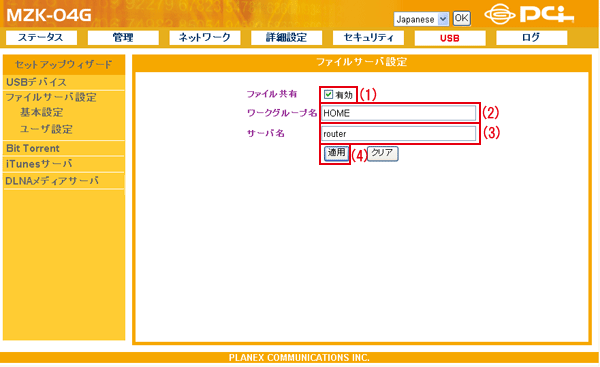Open セットアップウィザード in sidebar
600x367 pixels.
pyautogui.click(x=64, y=65)
